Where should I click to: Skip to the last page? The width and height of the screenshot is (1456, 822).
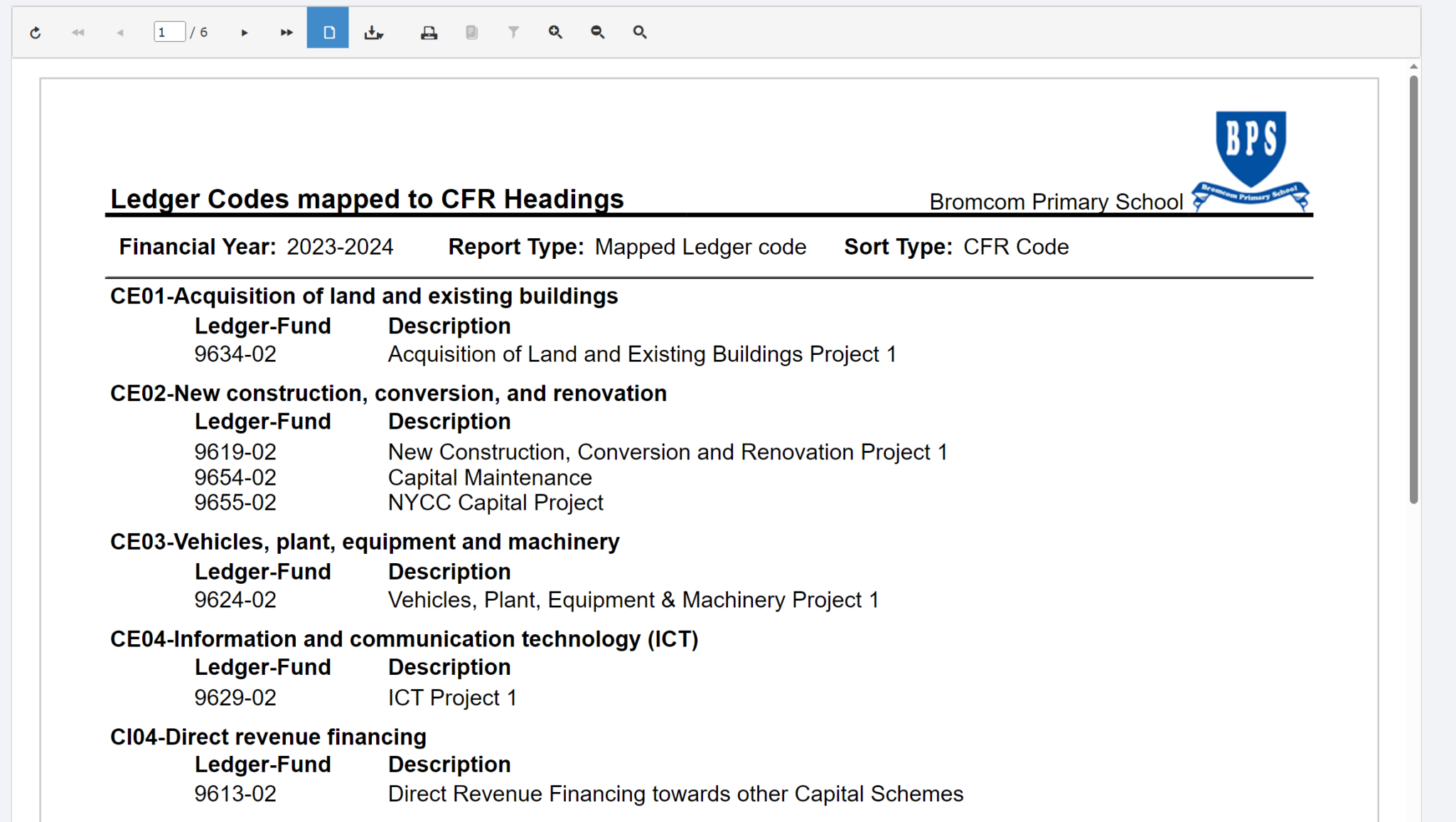coord(286,32)
